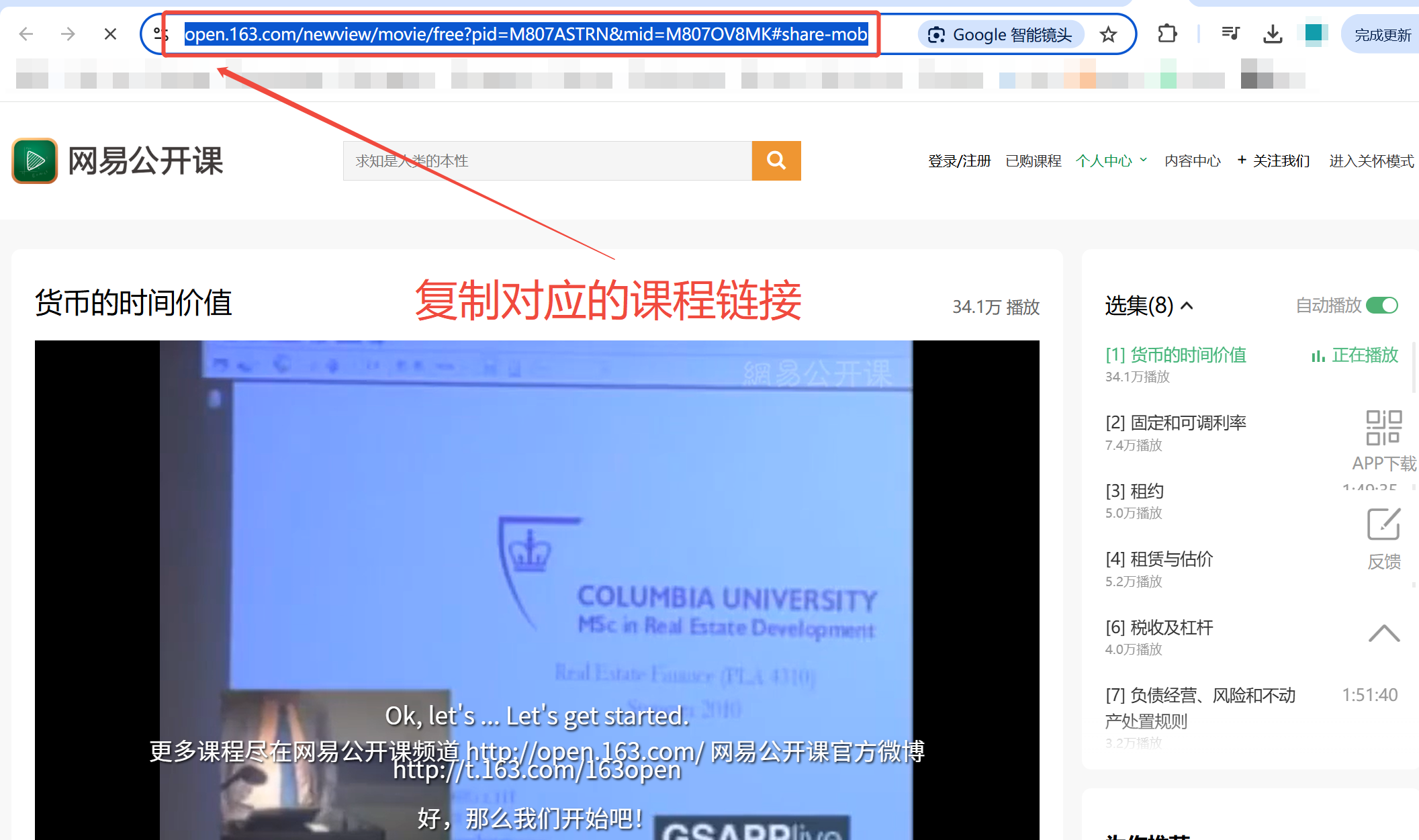
Task: Open the browser downloads icon
Action: (x=1272, y=34)
